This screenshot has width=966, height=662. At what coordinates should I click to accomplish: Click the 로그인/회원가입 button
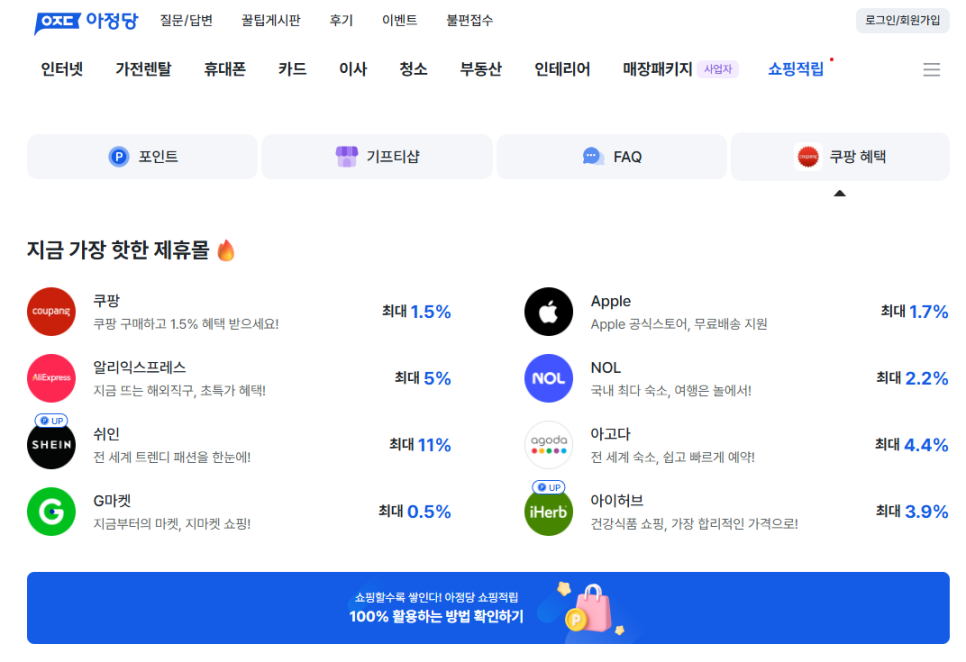(902, 20)
